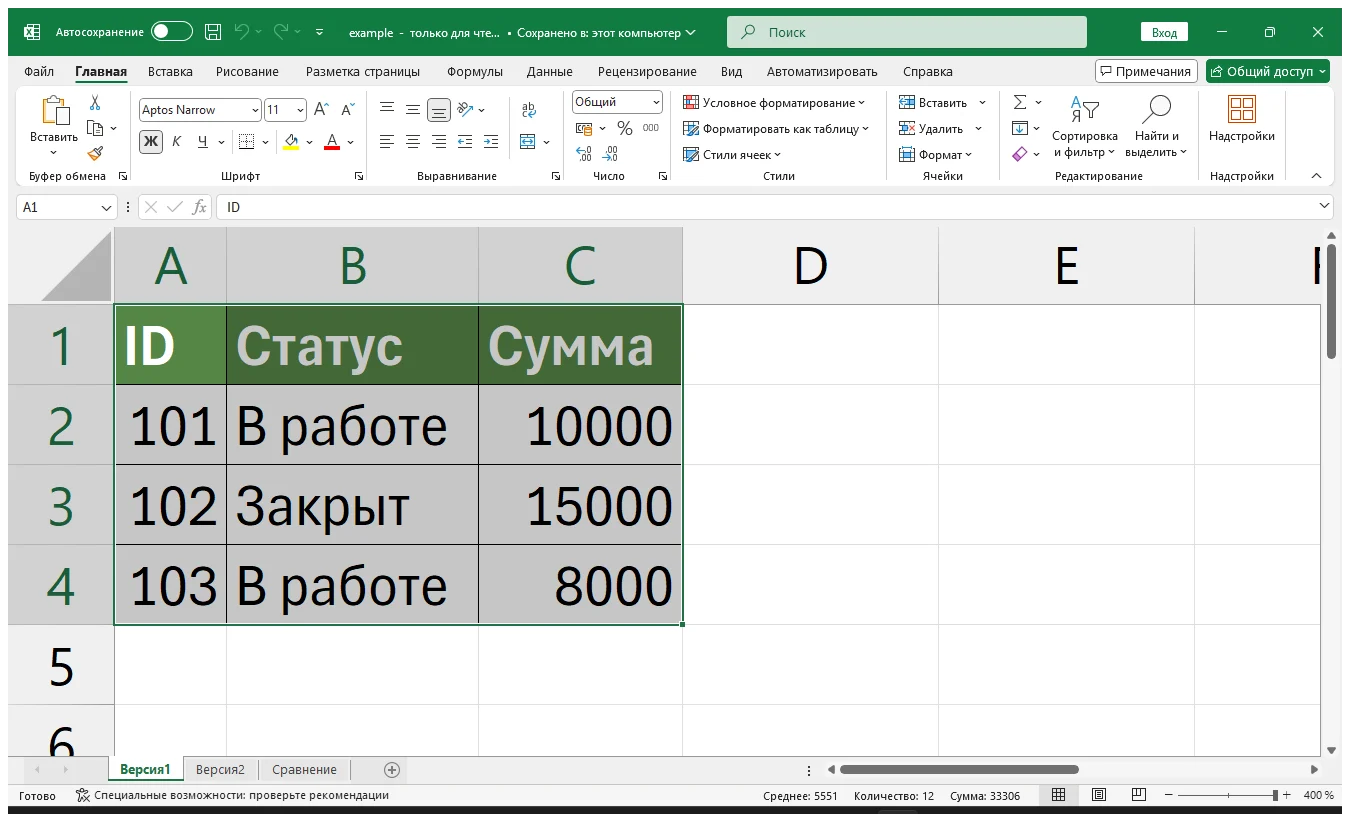Viewport: 1350px width, 814px height.
Task: Click the Вход sign-in button
Action: coord(1164,33)
